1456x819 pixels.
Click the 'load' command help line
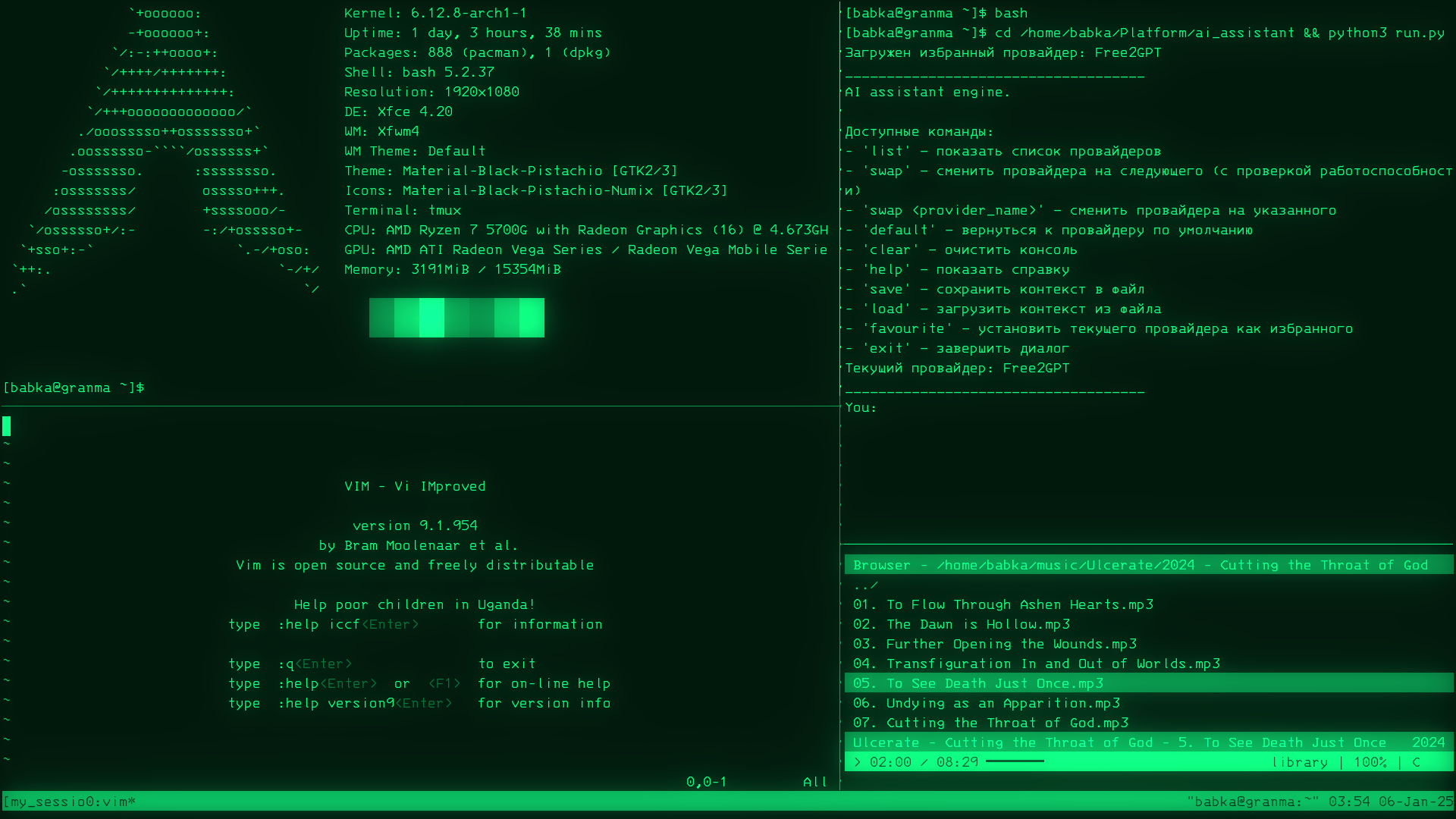tap(1003, 309)
